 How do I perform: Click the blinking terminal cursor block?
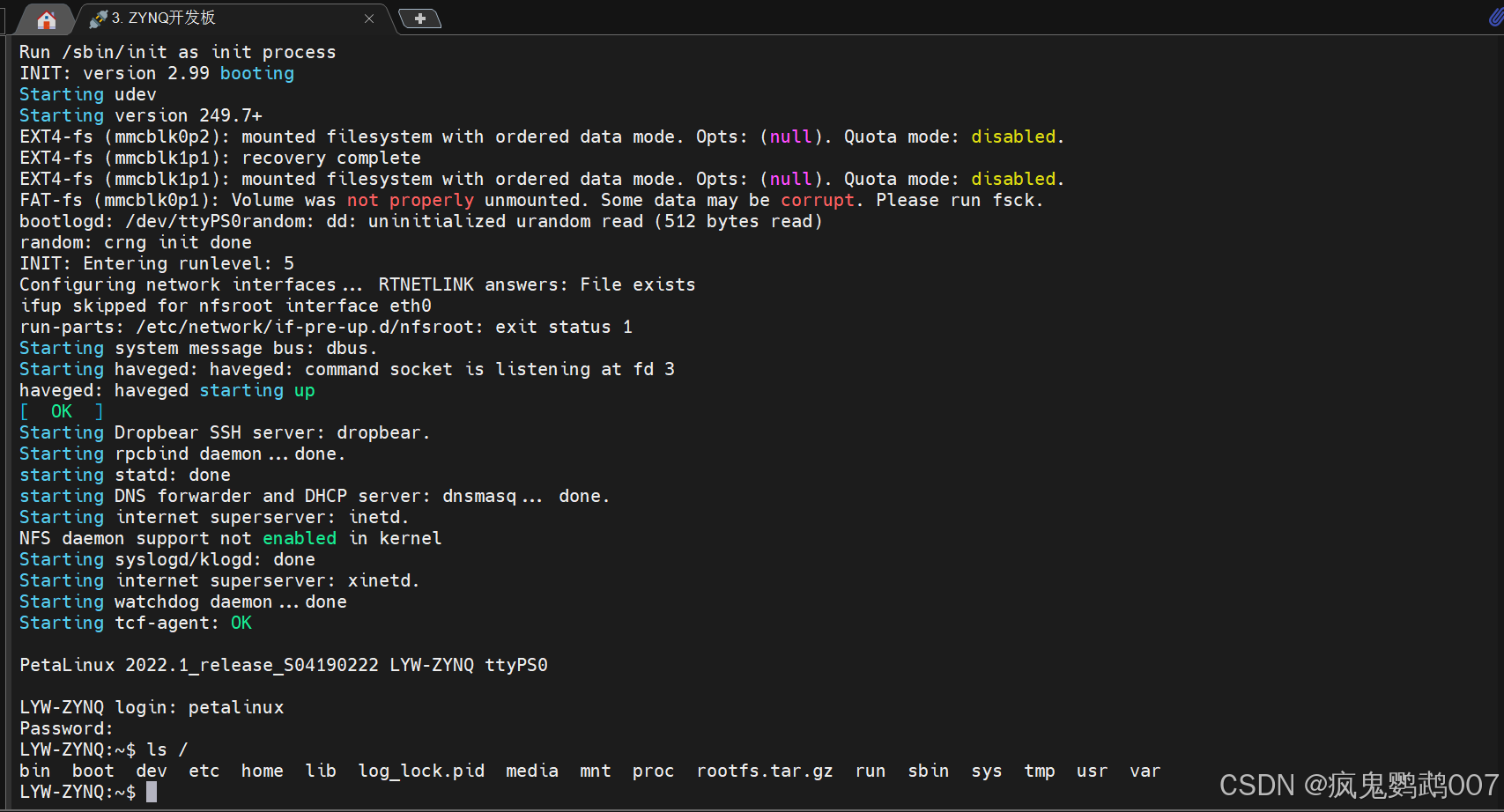(150, 791)
